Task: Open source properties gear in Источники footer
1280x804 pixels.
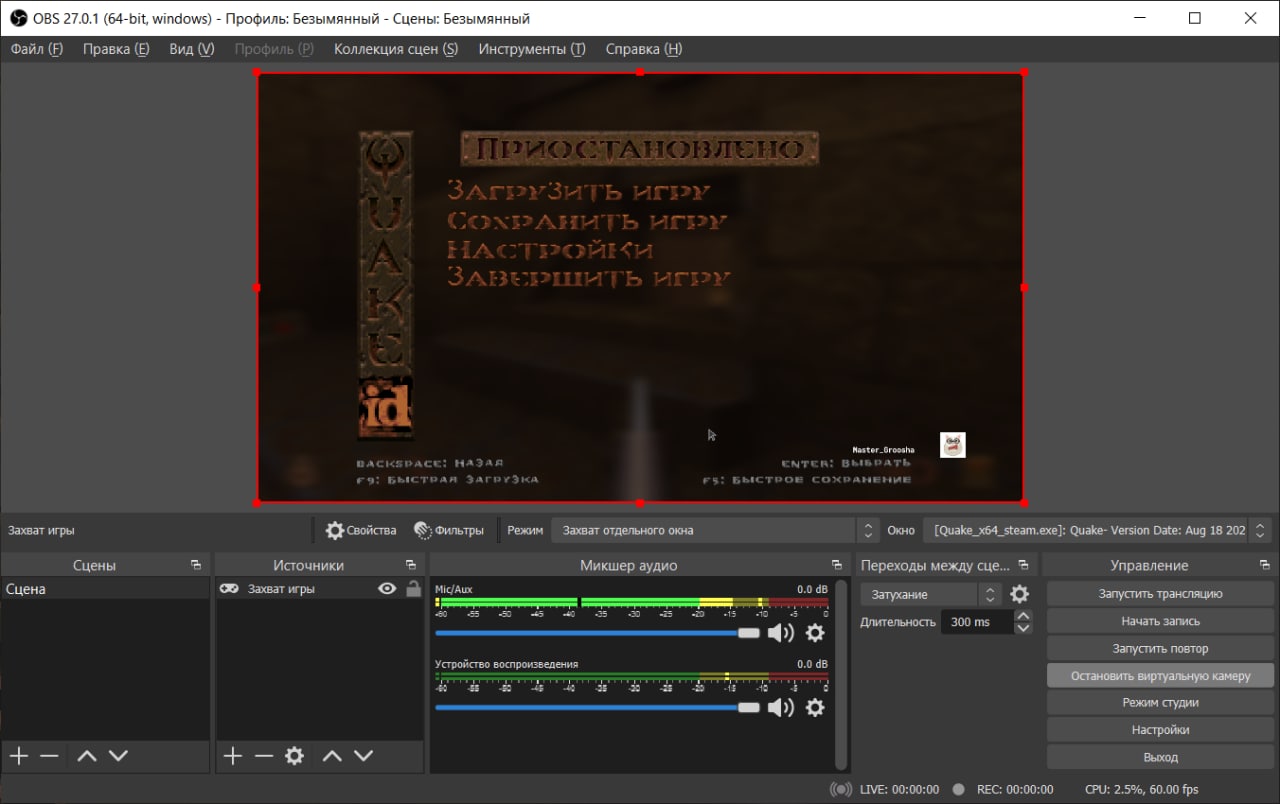Action: [294, 756]
